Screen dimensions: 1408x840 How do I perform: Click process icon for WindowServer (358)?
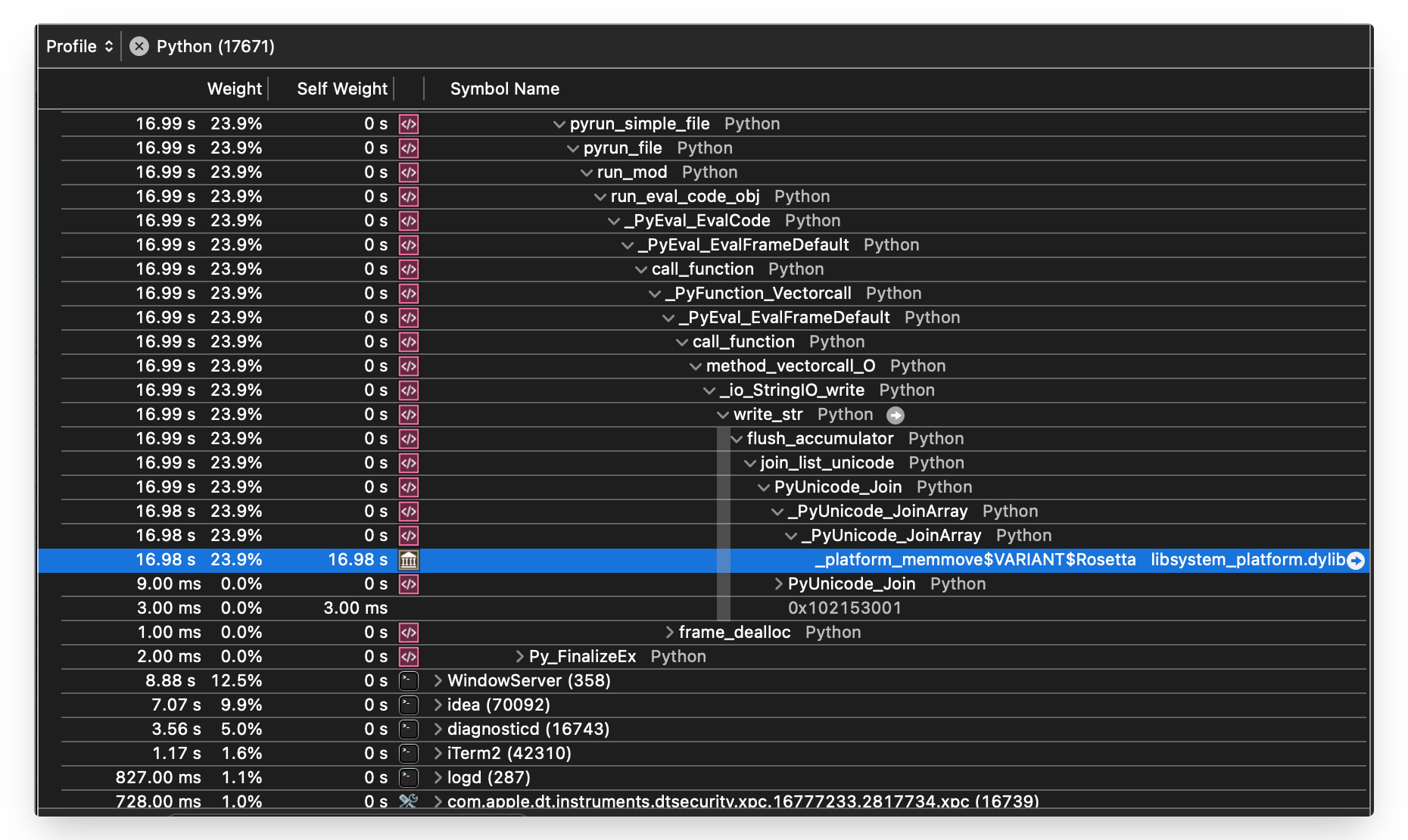(409, 681)
